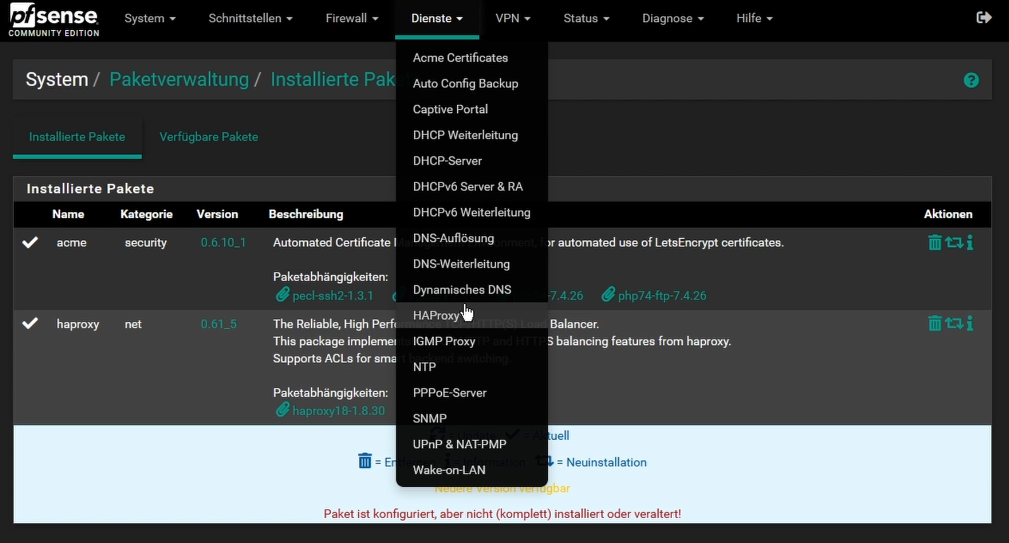Image resolution: width=1009 pixels, height=543 pixels.
Task: Click the logout icon in top bar
Action: (x=983, y=17)
